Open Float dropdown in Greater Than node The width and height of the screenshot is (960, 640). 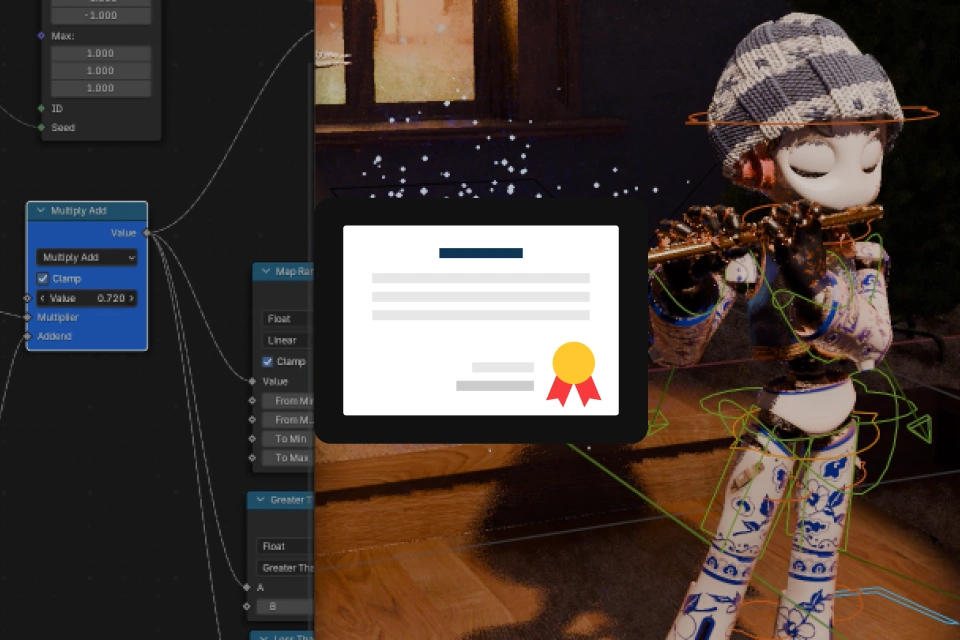tap(285, 546)
